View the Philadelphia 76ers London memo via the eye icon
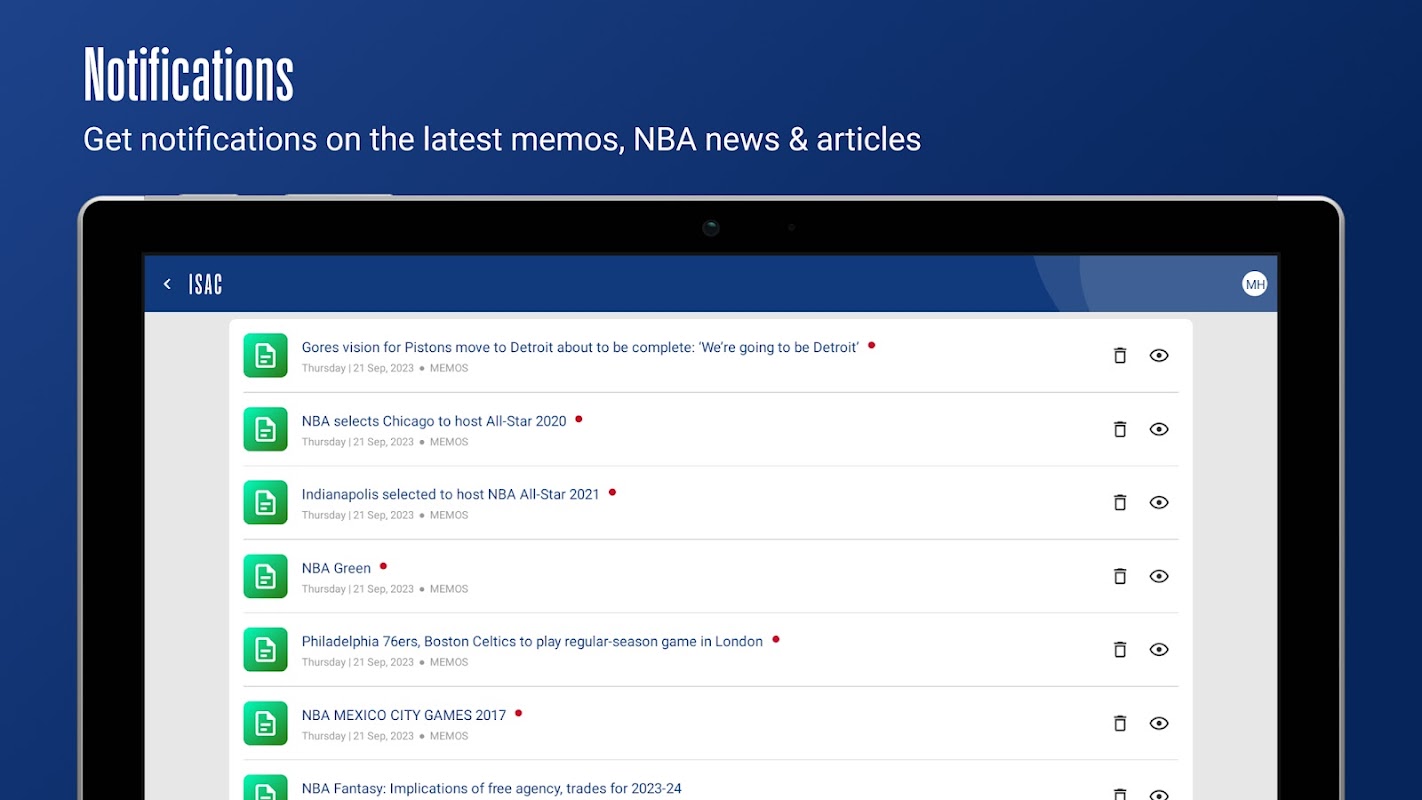The height and width of the screenshot is (800, 1422). pos(1159,649)
